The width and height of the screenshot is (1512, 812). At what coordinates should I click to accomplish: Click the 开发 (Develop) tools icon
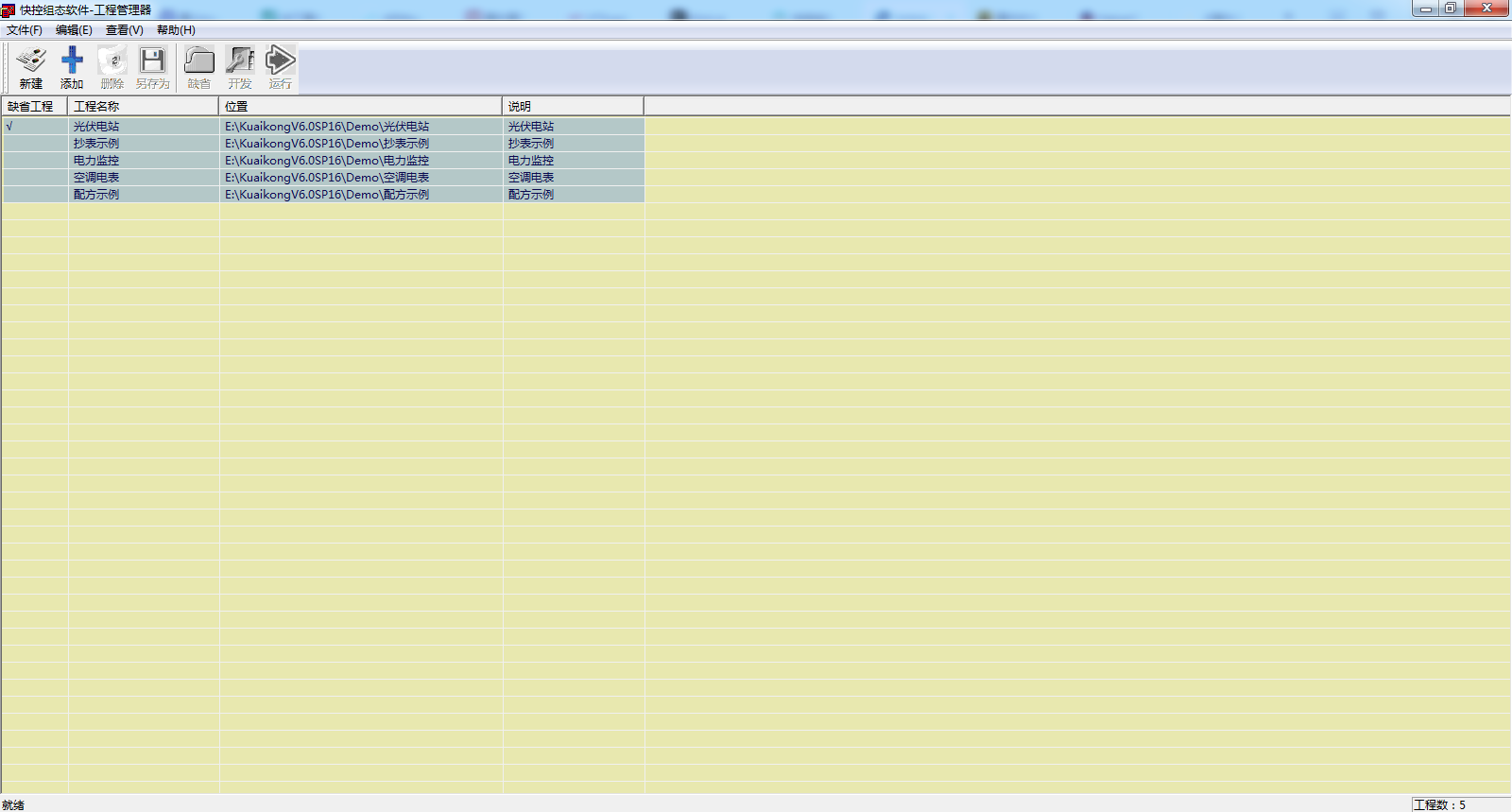point(240,61)
